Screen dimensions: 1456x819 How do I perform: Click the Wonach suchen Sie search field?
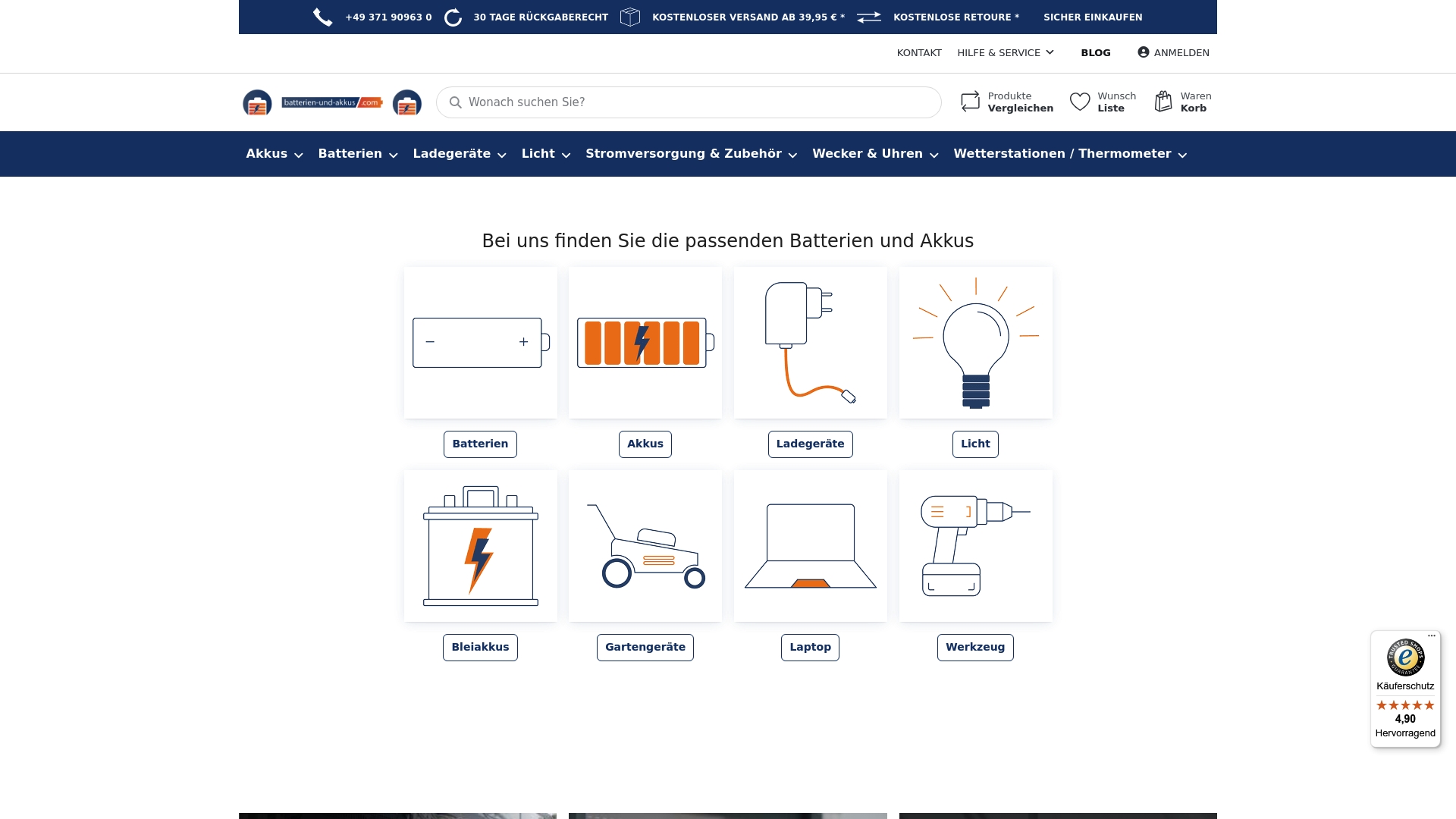click(x=687, y=102)
